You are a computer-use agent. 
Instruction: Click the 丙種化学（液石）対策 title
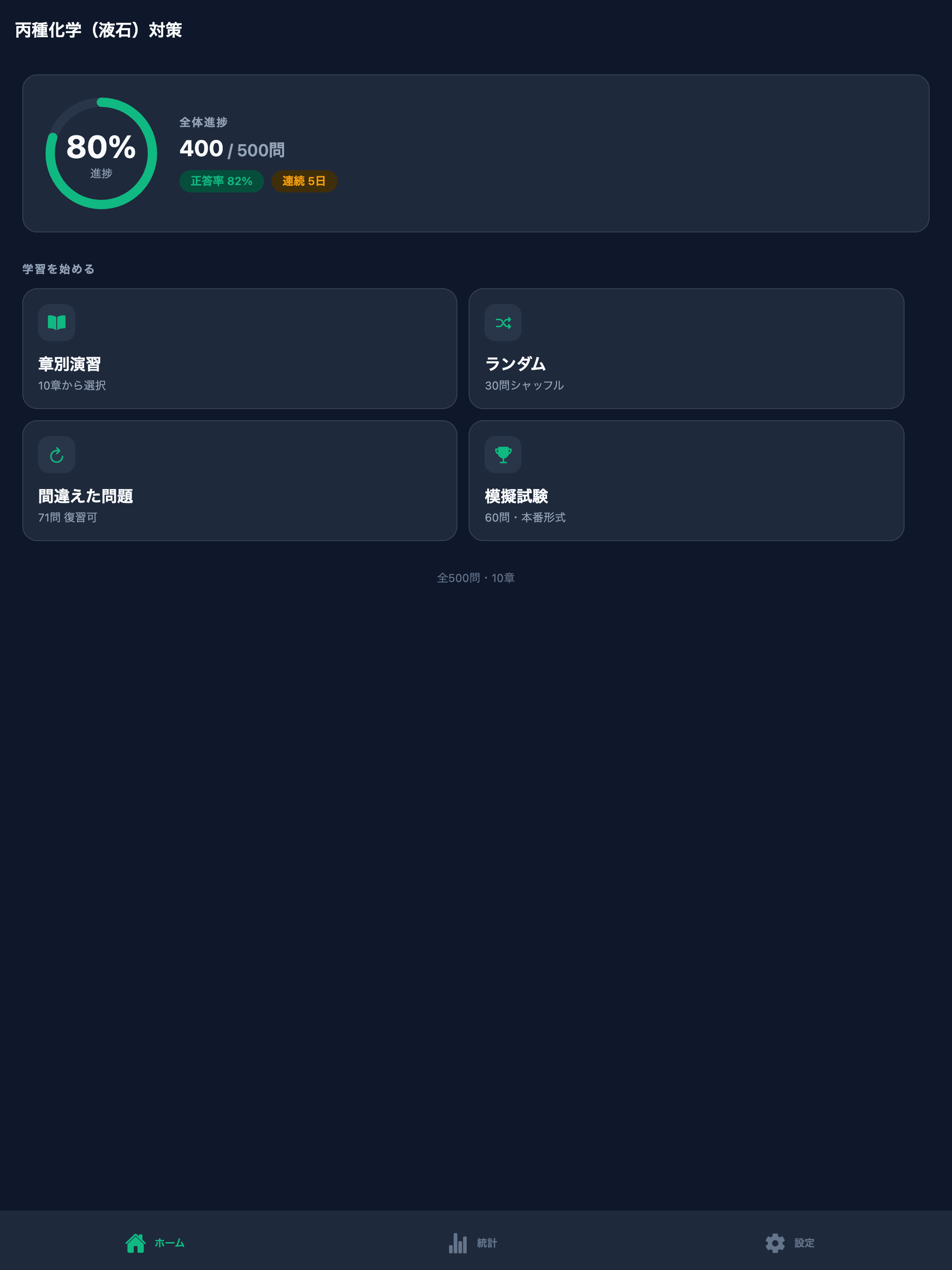pyautogui.click(x=98, y=30)
